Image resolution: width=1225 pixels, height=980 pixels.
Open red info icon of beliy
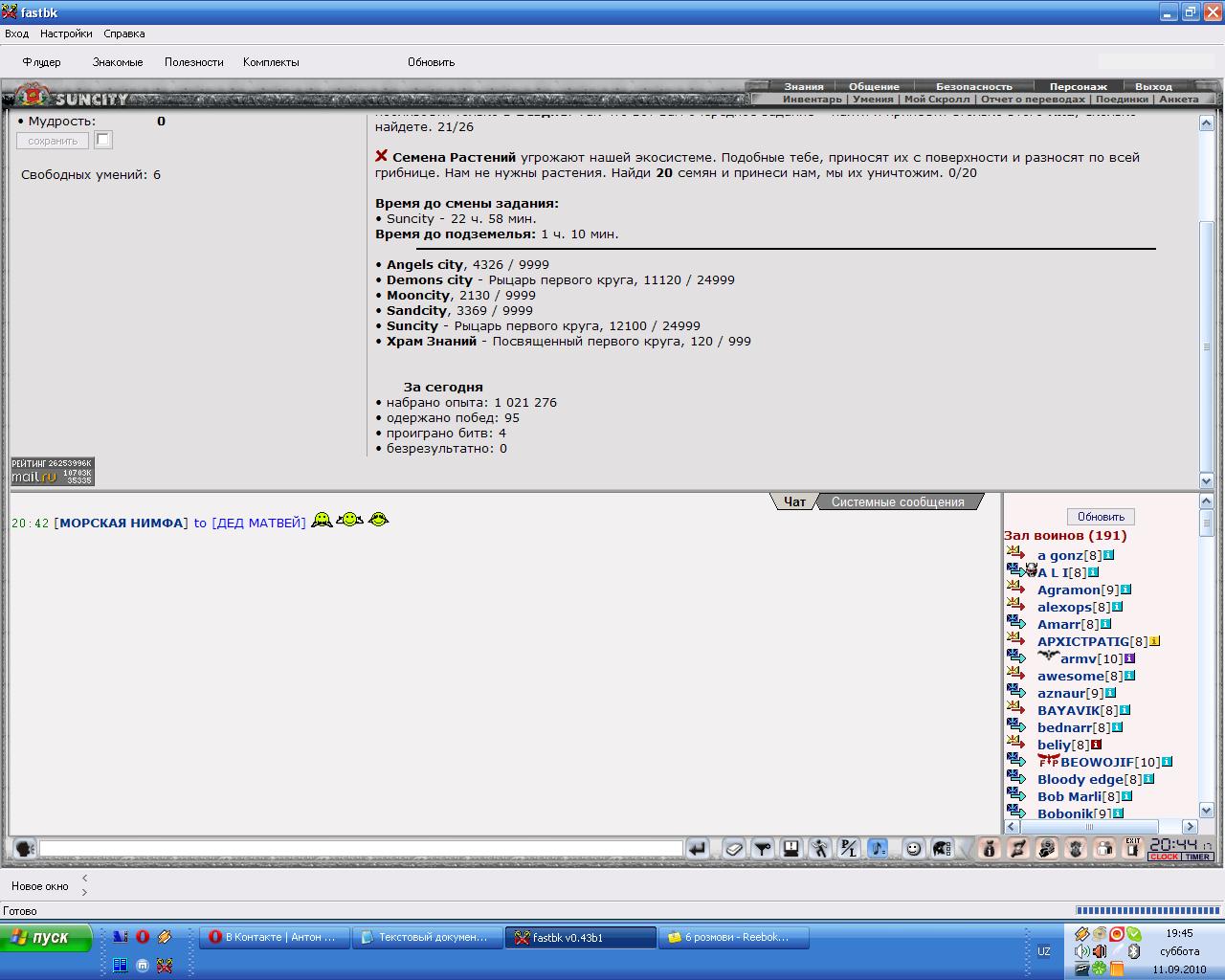pos(1097,745)
